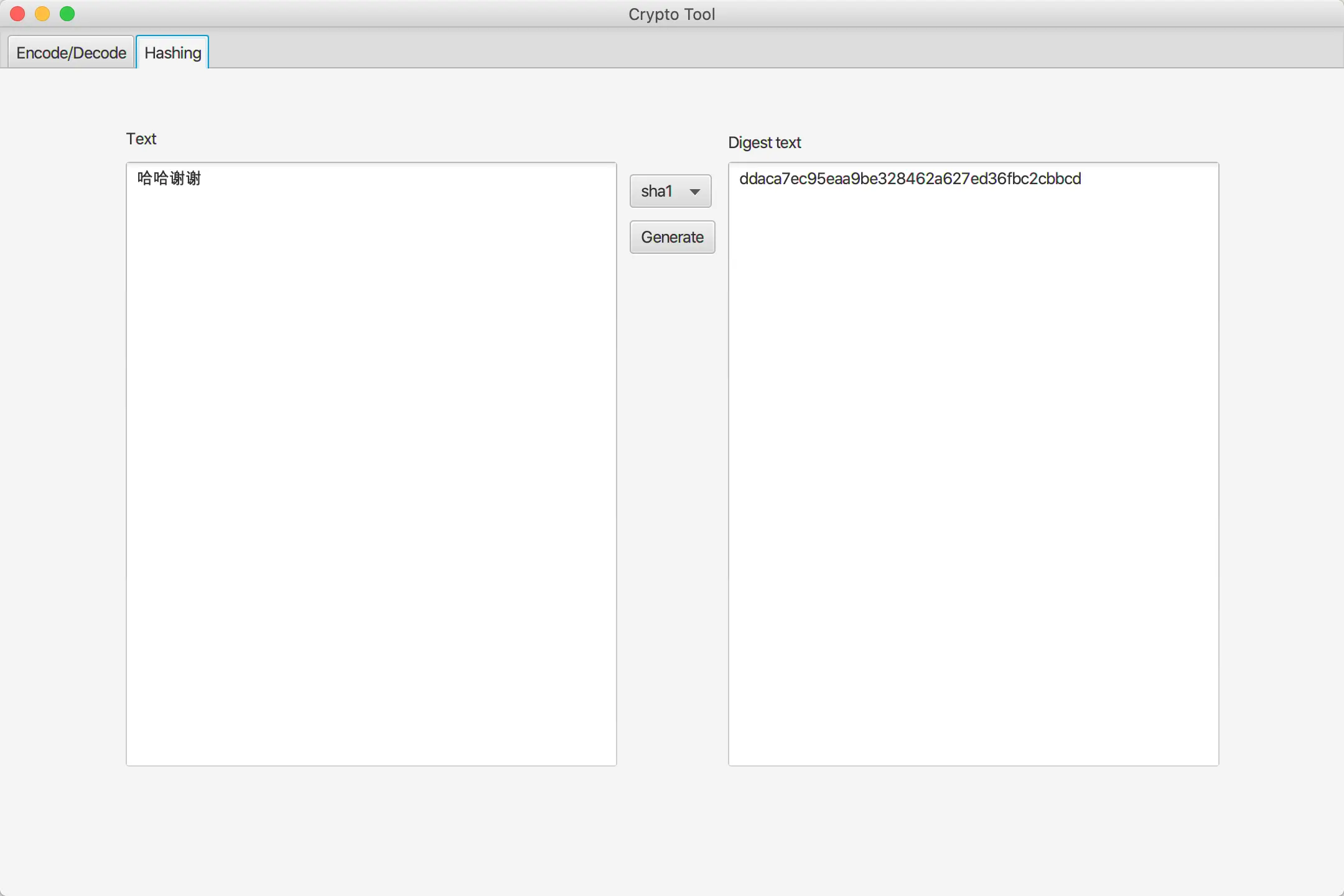1344x896 pixels.
Task: Click the dropdown arrow next to sha1
Action: click(x=695, y=192)
